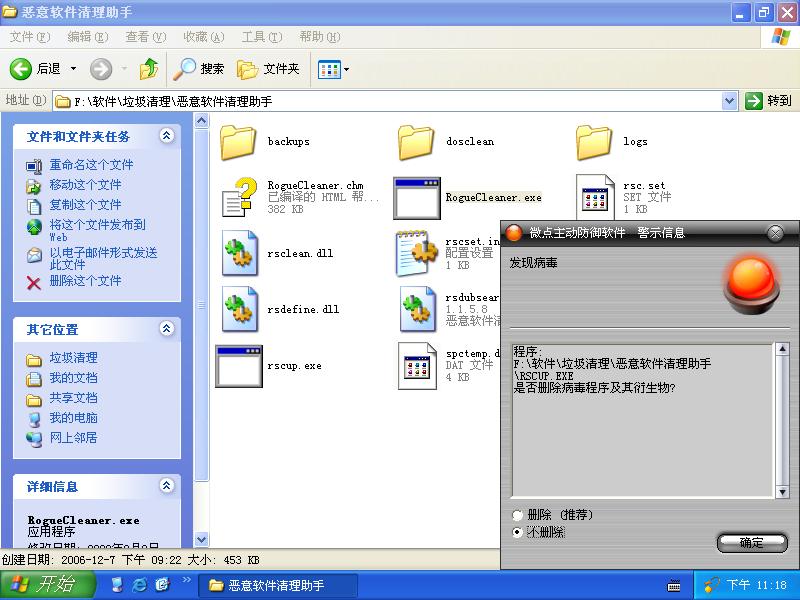Click the 我的电脑 computer icon
Image resolution: width=800 pixels, height=600 pixels.
[x=34, y=419]
